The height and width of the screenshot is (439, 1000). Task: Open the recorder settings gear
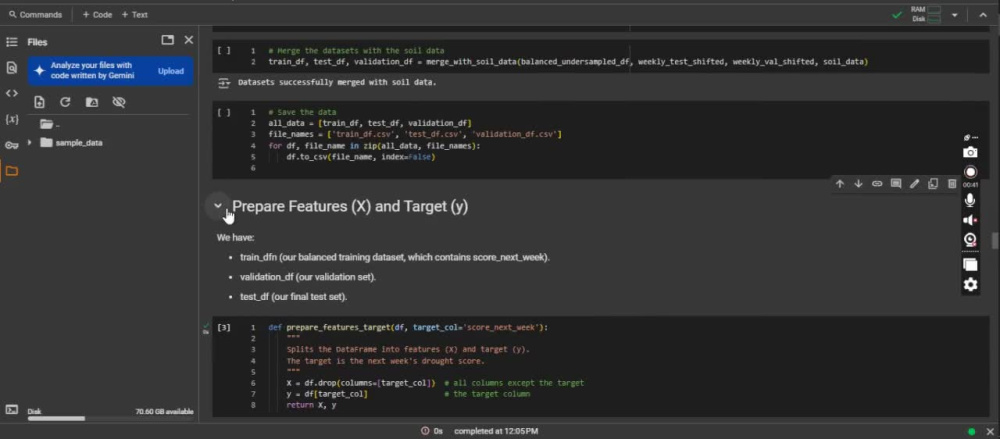970,285
